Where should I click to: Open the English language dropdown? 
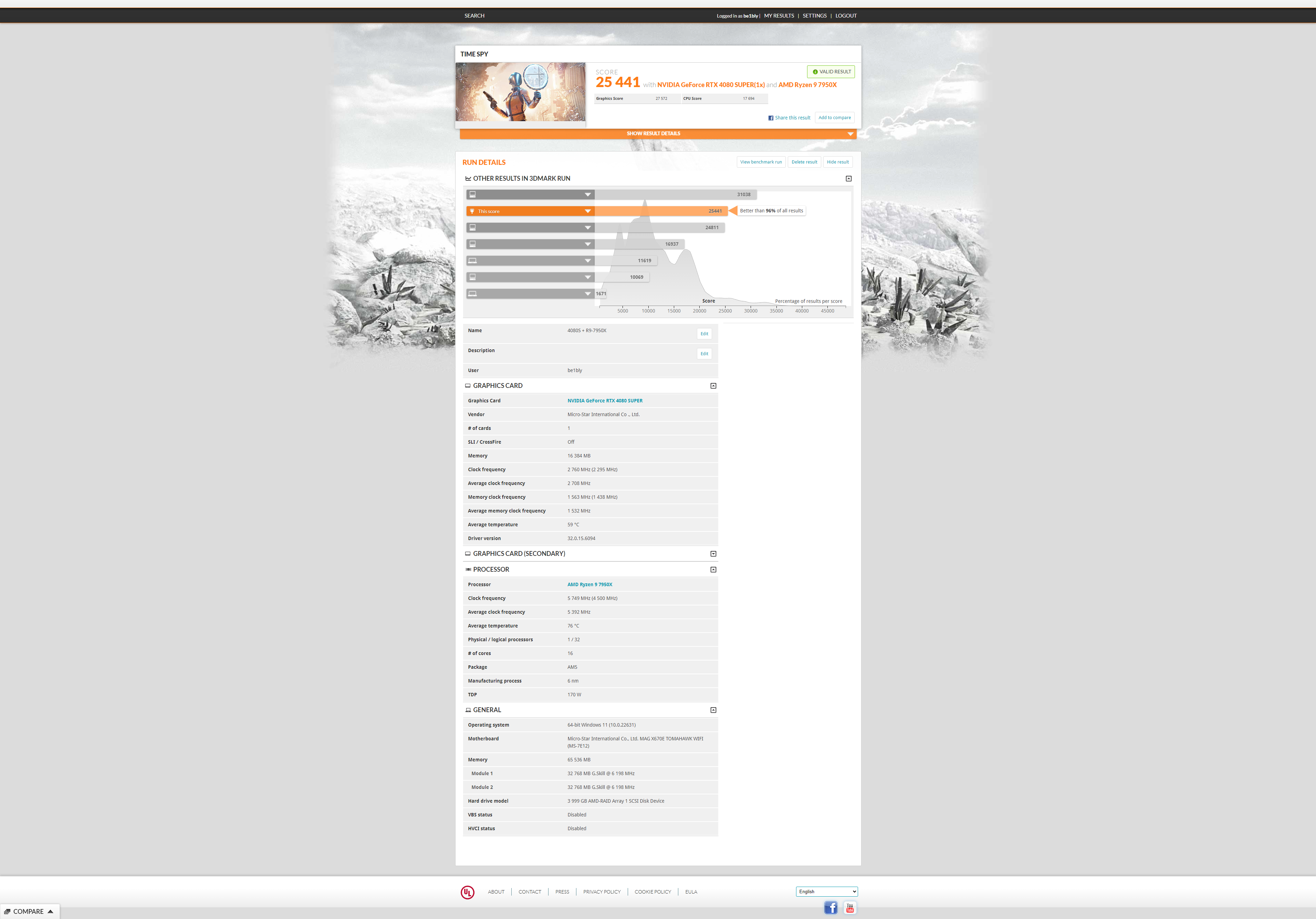[x=826, y=891]
